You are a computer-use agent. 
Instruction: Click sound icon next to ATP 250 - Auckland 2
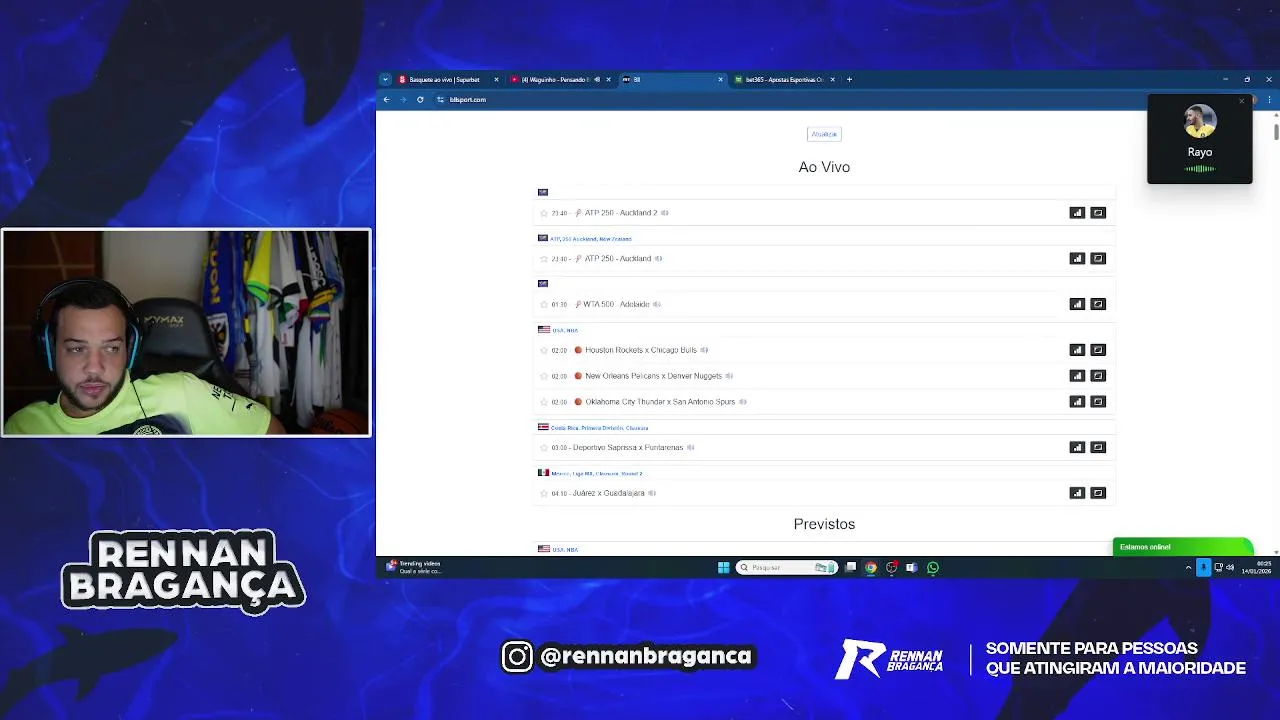tap(665, 213)
